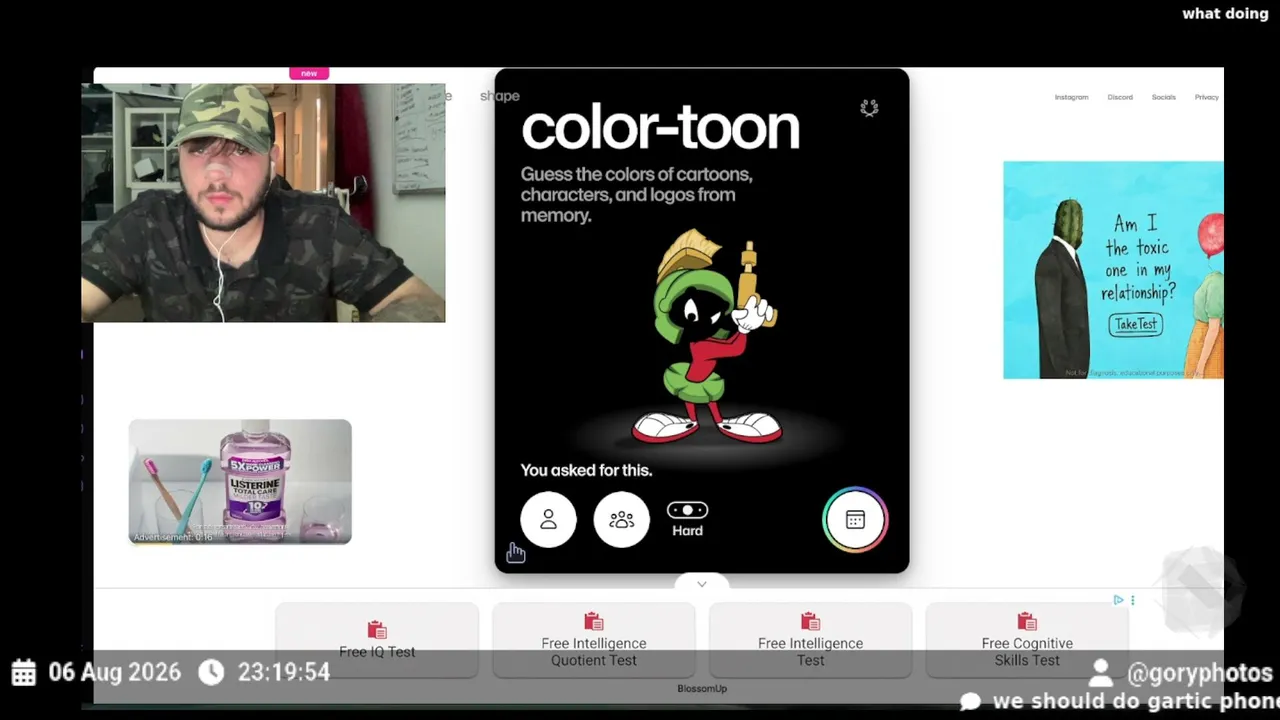Click the streamer webcam video

263,203
